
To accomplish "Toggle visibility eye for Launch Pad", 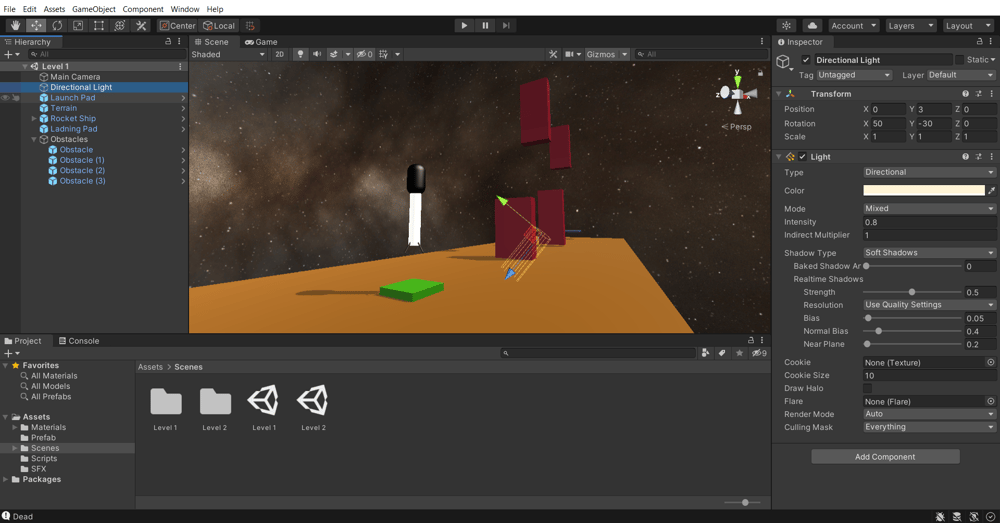I will click(6, 98).
